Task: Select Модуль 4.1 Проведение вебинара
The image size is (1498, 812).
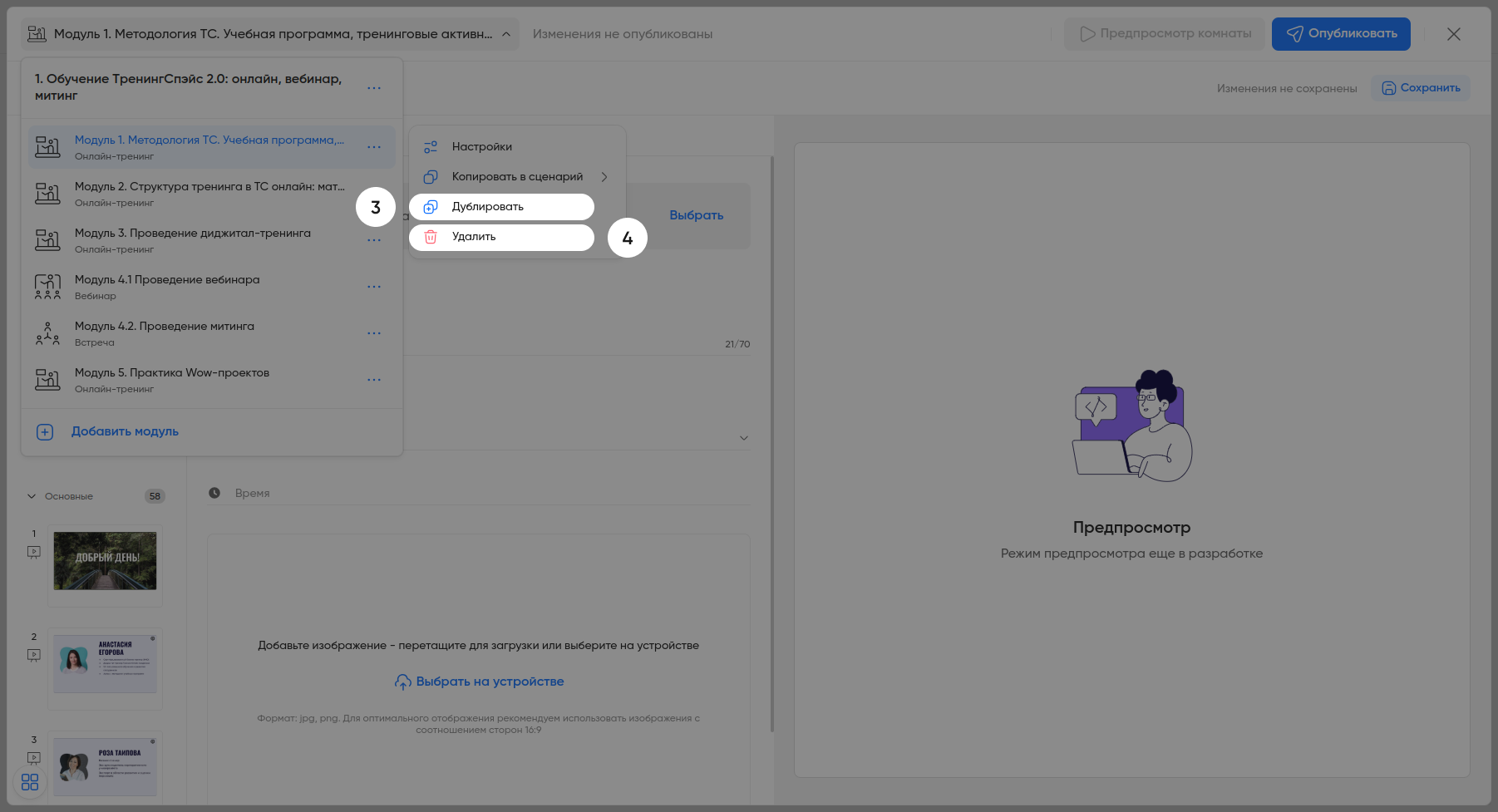Action: (x=212, y=287)
